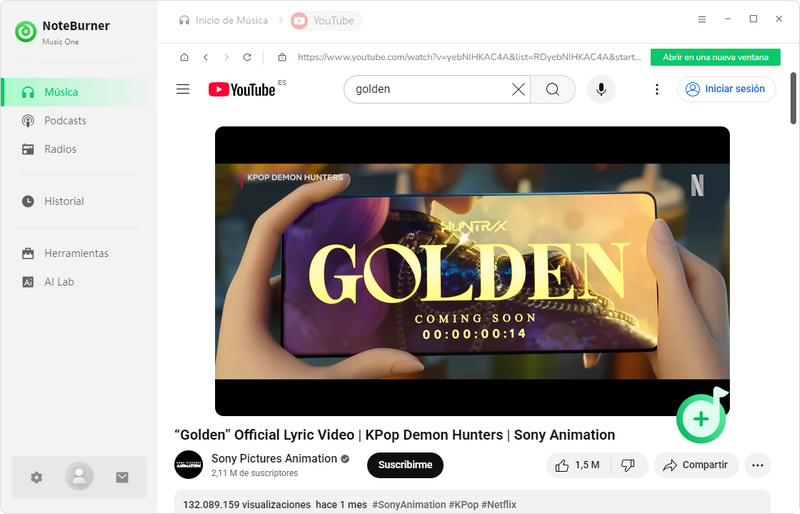This screenshot has height=514, width=800.
Task: Click the #KPop hashtag
Action: [x=464, y=504]
